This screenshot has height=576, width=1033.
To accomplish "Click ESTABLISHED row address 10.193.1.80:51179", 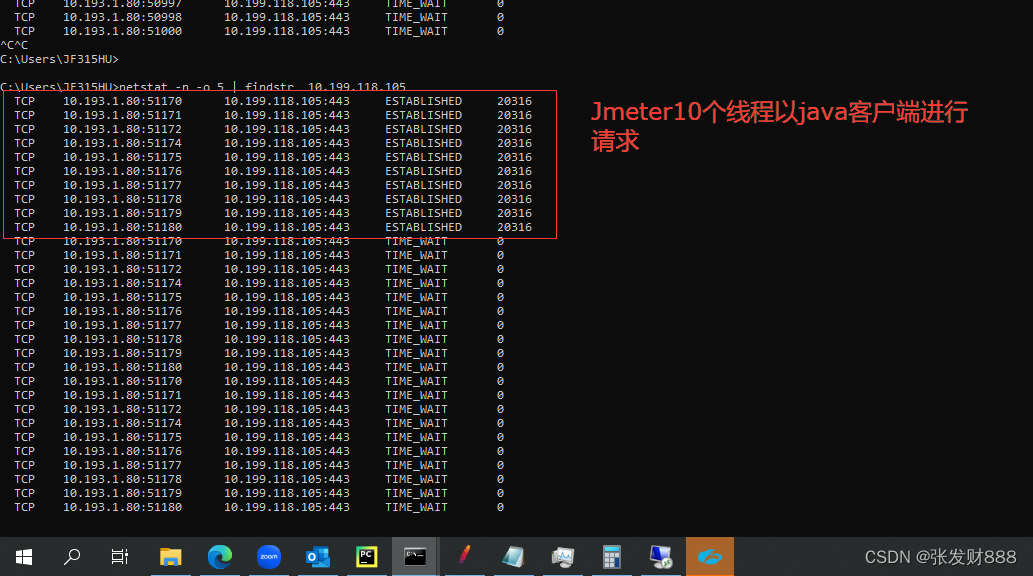I will click(123, 213).
